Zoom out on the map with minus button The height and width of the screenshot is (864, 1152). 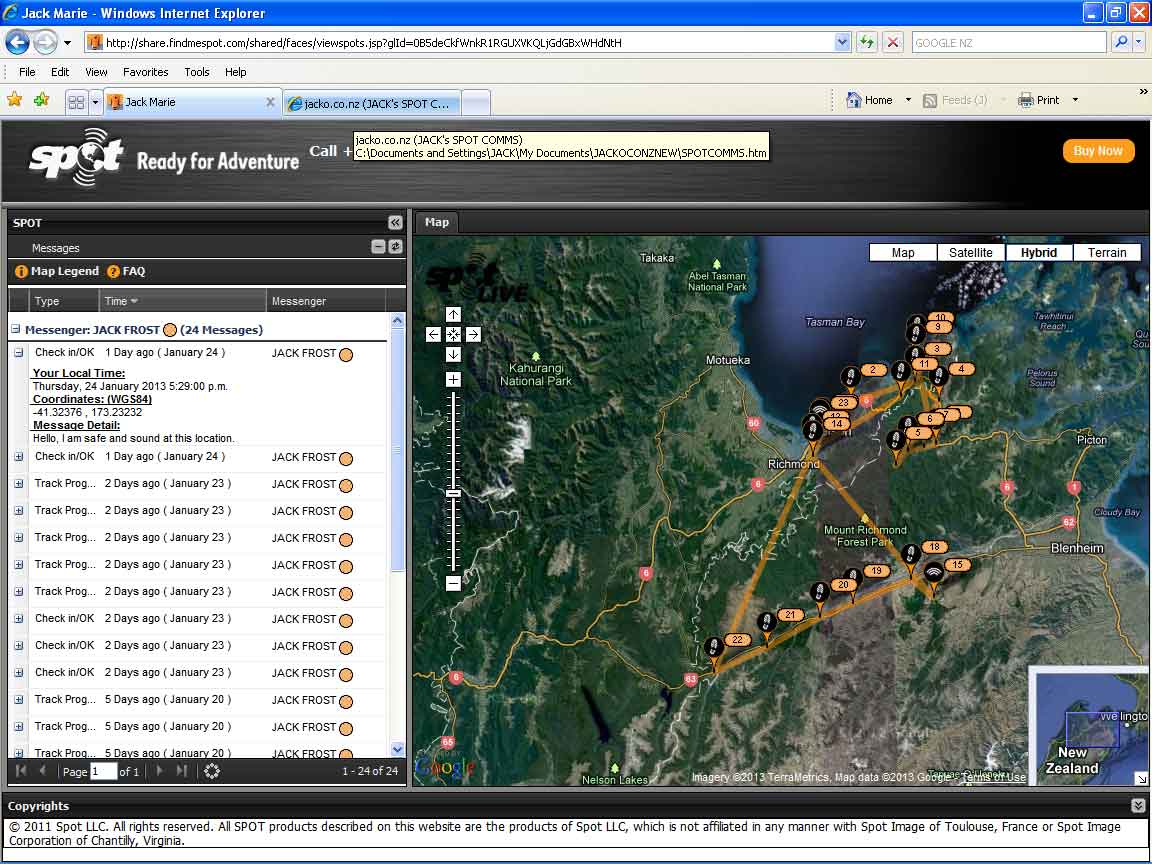pos(453,583)
